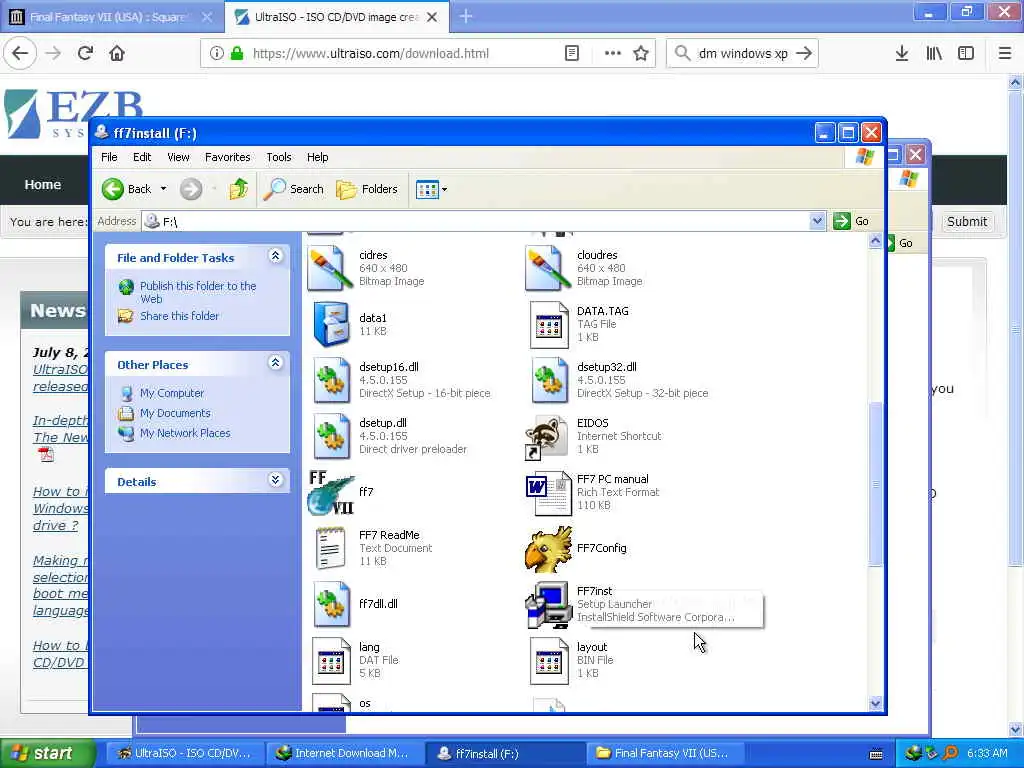This screenshot has height=768, width=1024.
Task: Go to My Documents
Action: [x=175, y=413]
